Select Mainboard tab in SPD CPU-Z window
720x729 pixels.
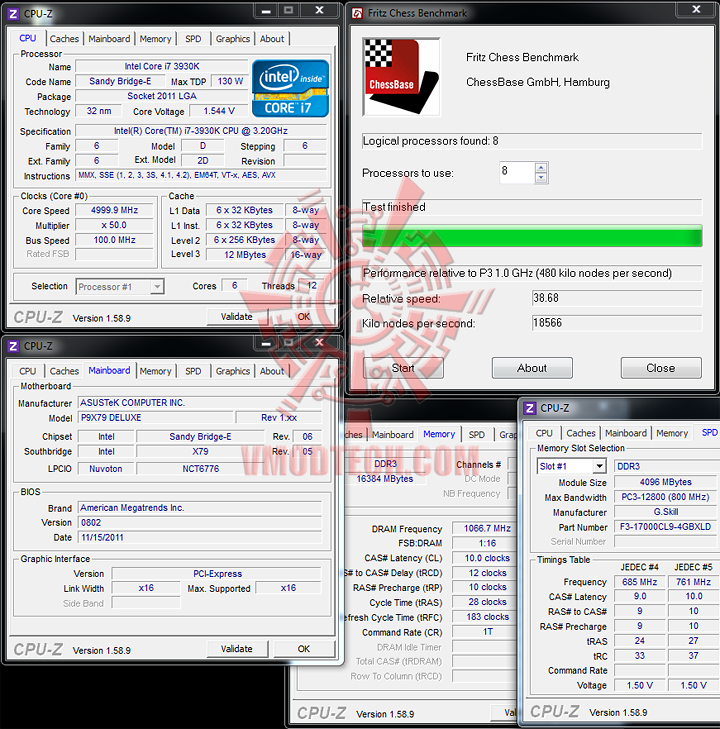point(626,433)
